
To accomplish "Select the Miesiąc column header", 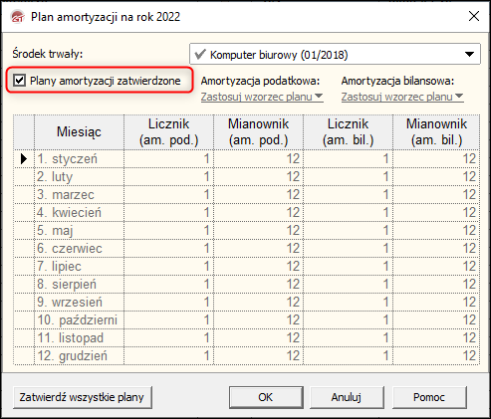I will [79, 132].
